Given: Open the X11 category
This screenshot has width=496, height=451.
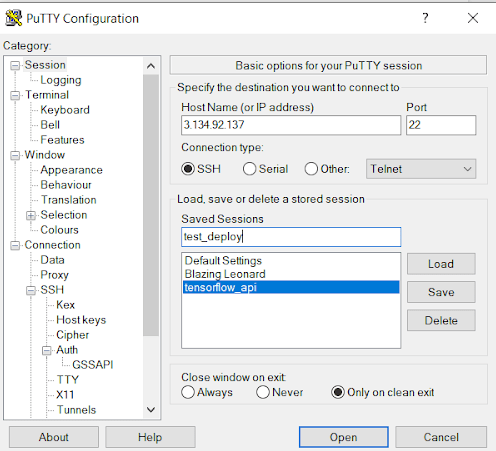Looking at the screenshot, I should tap(65, 395).
